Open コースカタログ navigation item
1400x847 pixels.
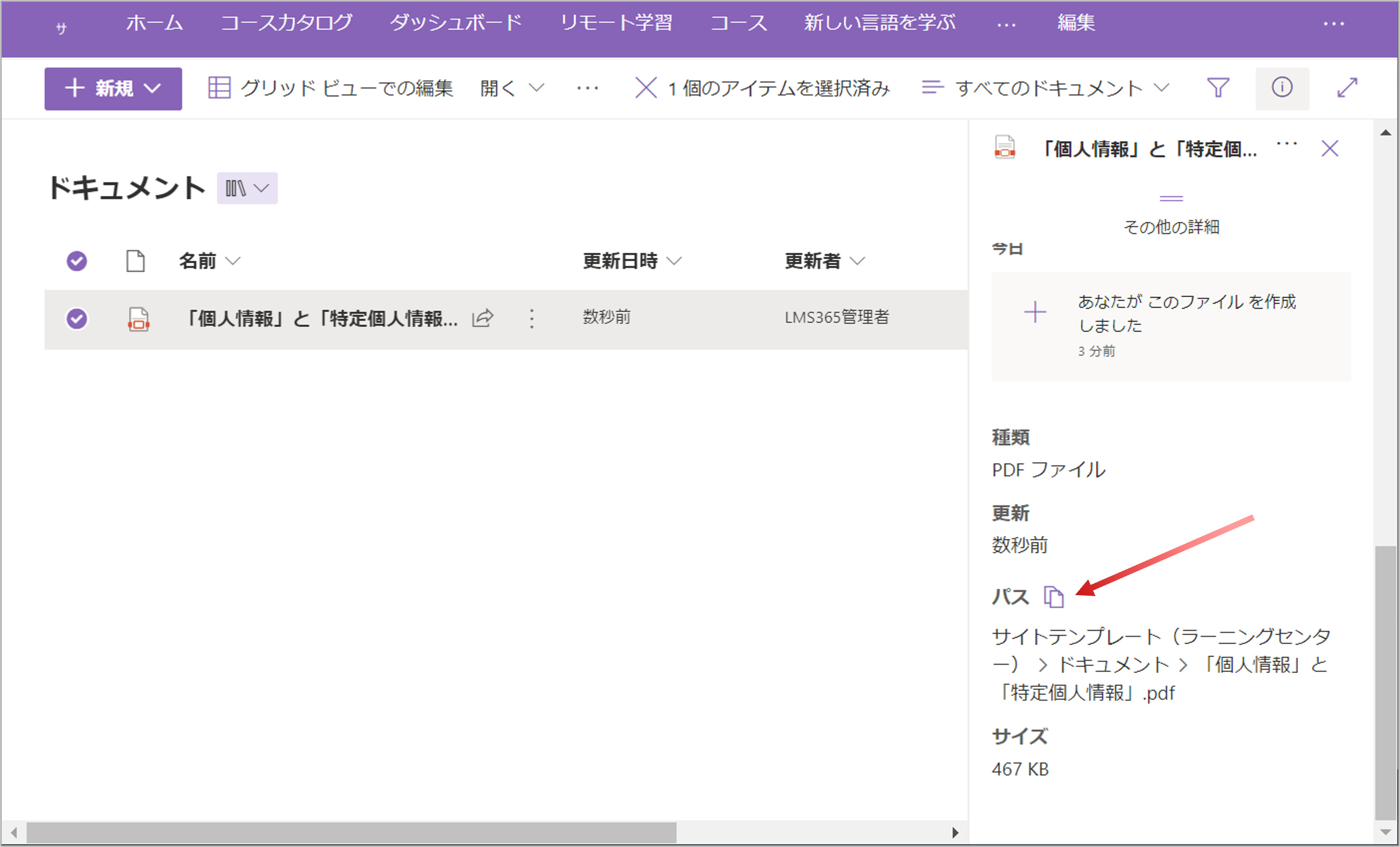tap(286, 23)
